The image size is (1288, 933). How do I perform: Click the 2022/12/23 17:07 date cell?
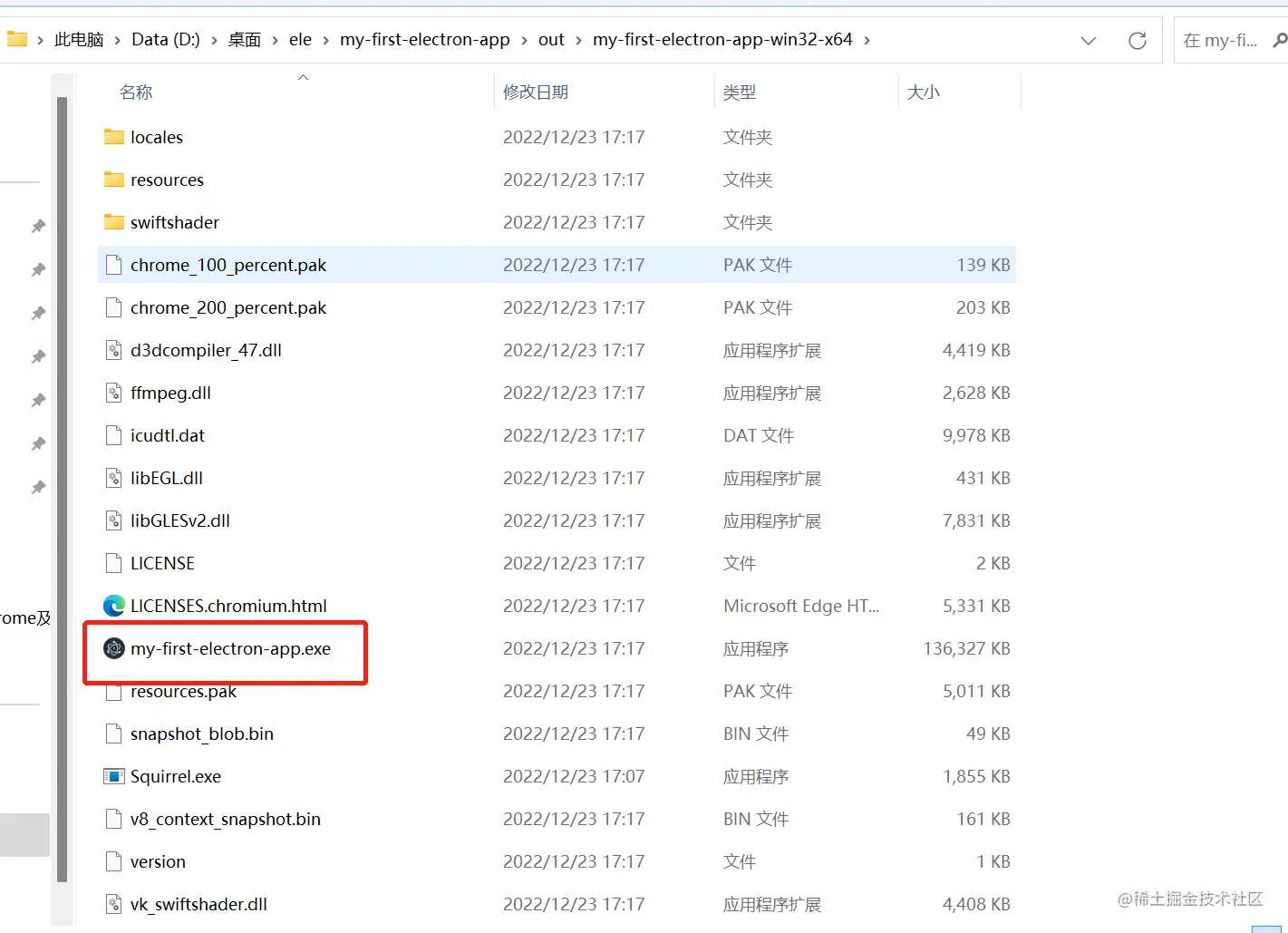tap(574, 776)
